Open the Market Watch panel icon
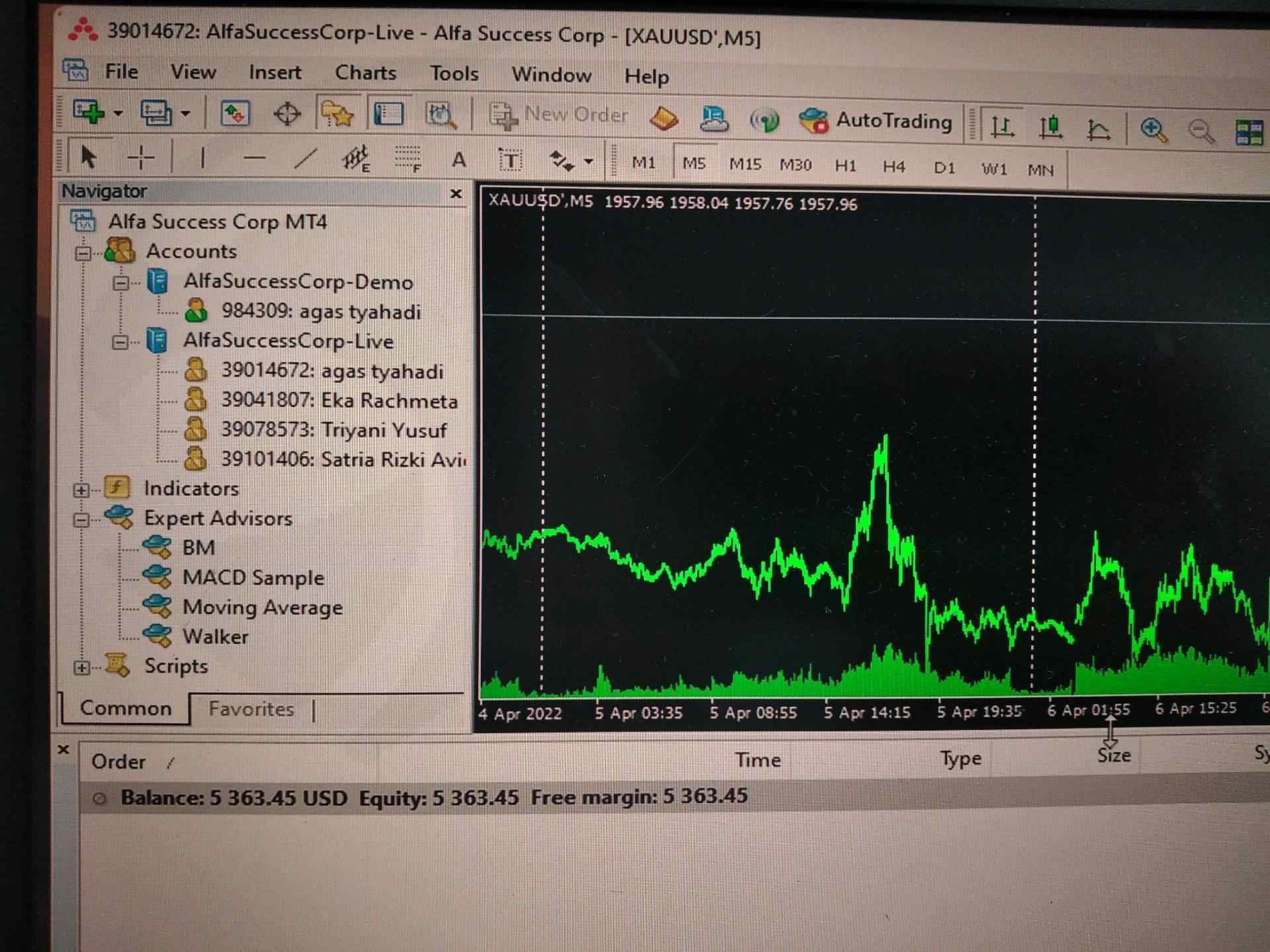 click(235, 114)
